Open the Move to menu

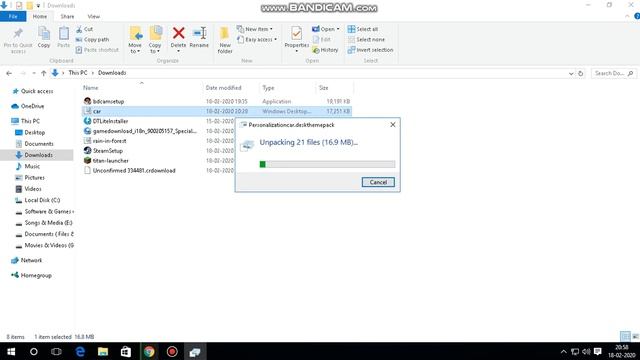click(135, 40)
